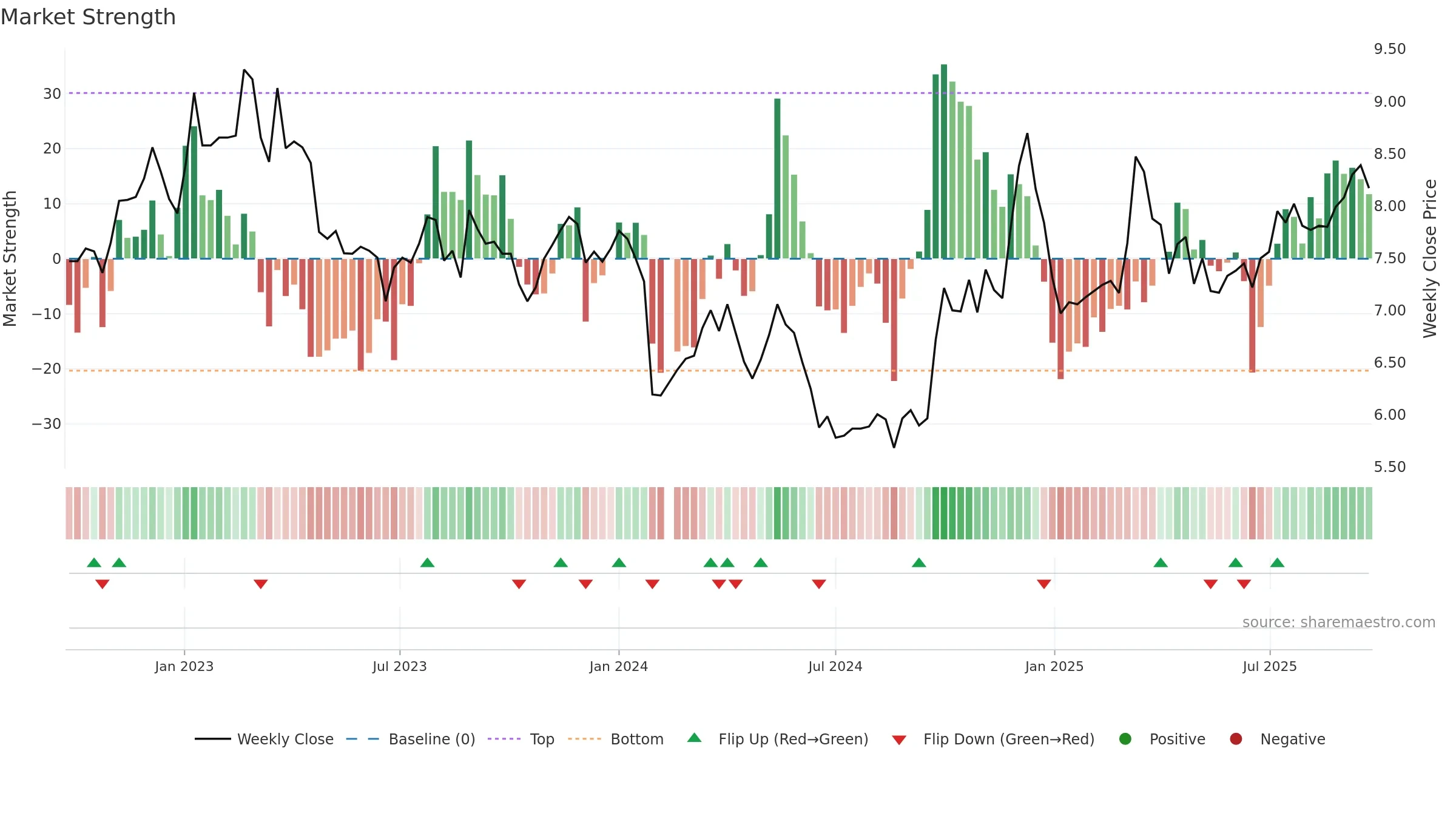Toggle the Bottom legend entry
The height and width of the screenshot is (819, 1456).
pos(615,739)
